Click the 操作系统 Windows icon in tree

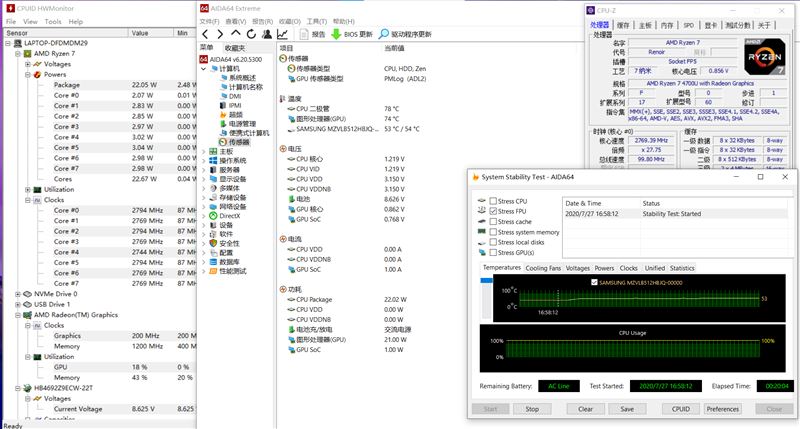(x=213, y=161)
